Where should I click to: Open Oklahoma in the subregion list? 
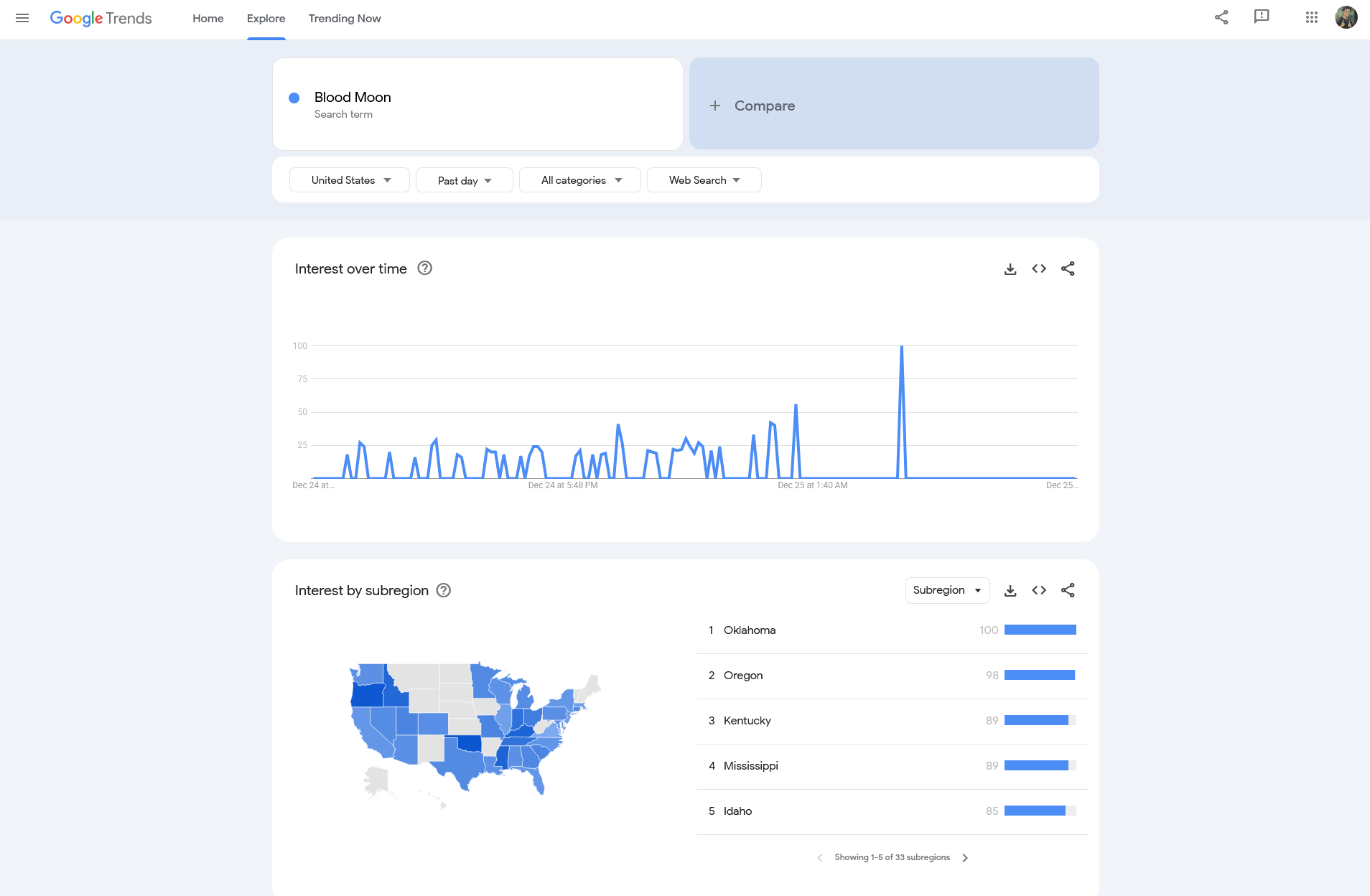pyautogui.click(x=893, y=630)
